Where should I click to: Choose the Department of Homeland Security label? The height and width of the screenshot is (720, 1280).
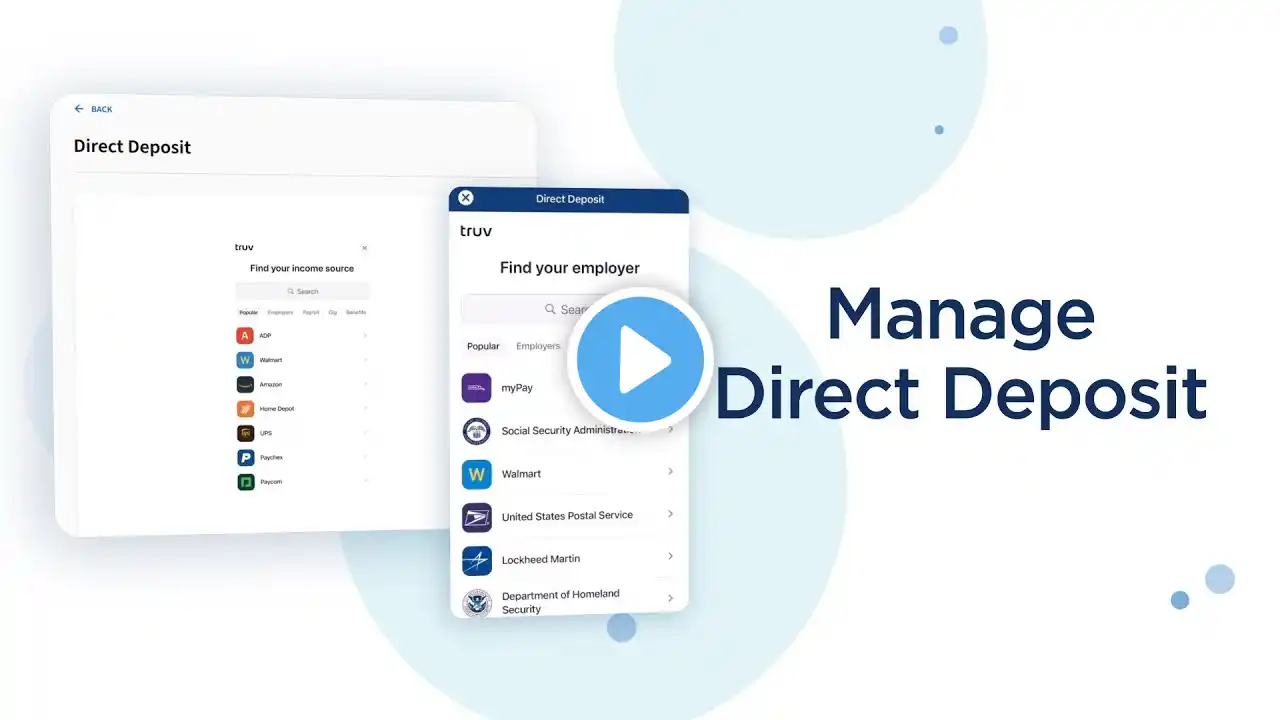click(561, 601)
